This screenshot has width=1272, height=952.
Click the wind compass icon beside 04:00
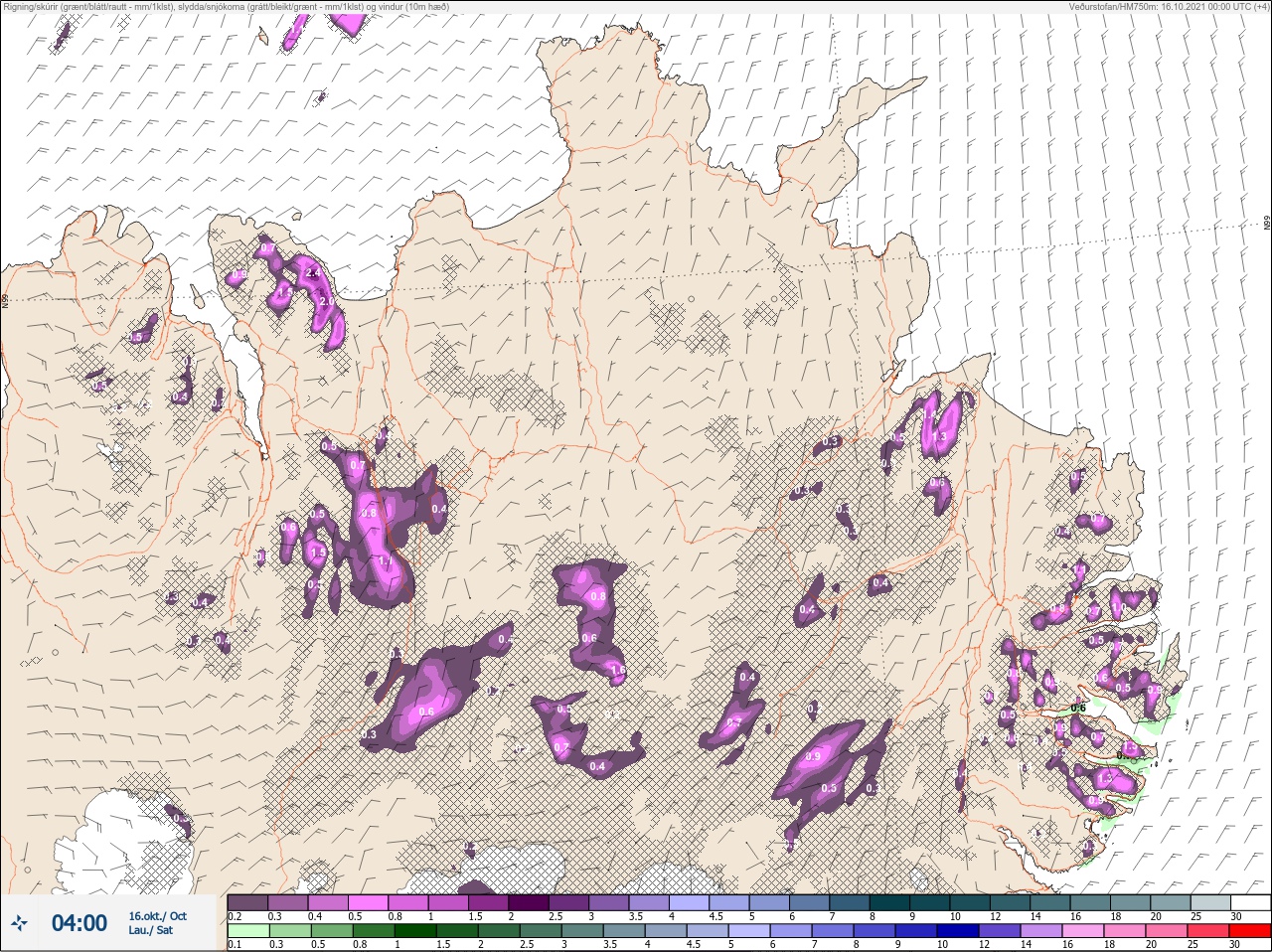pos(21,923)
